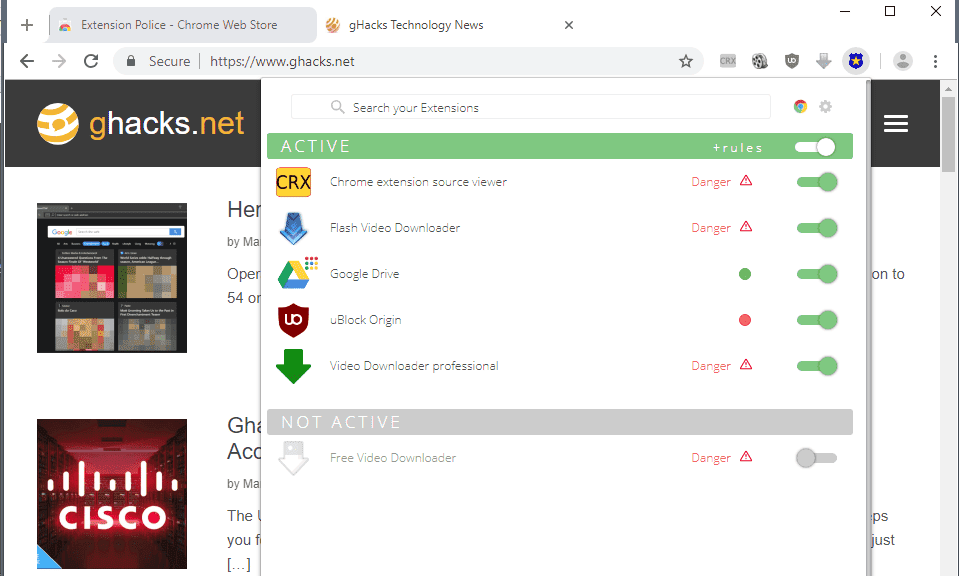Click the CRX extension icon in list

pos(294,182)
